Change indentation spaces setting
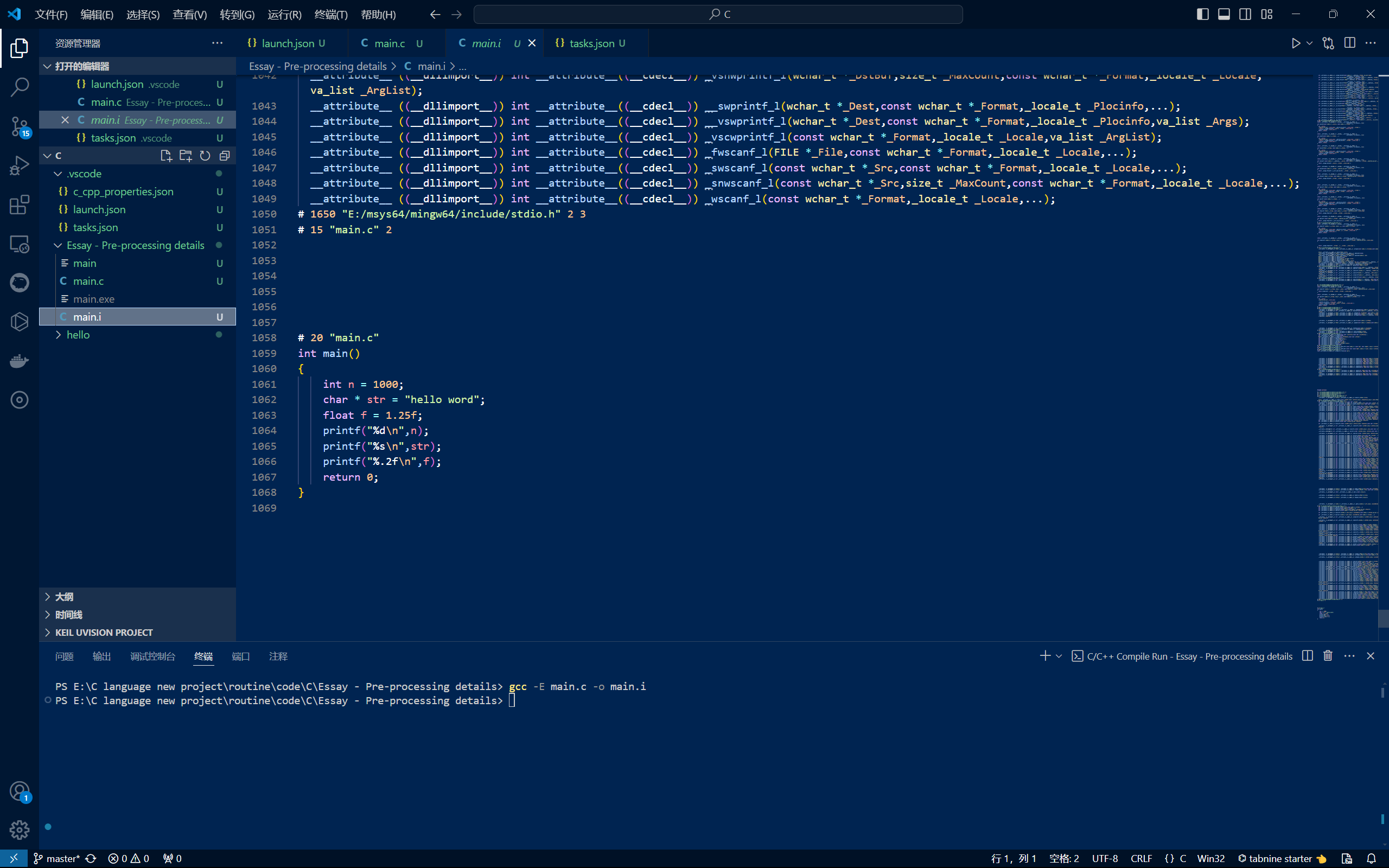 click(1063, 859)
